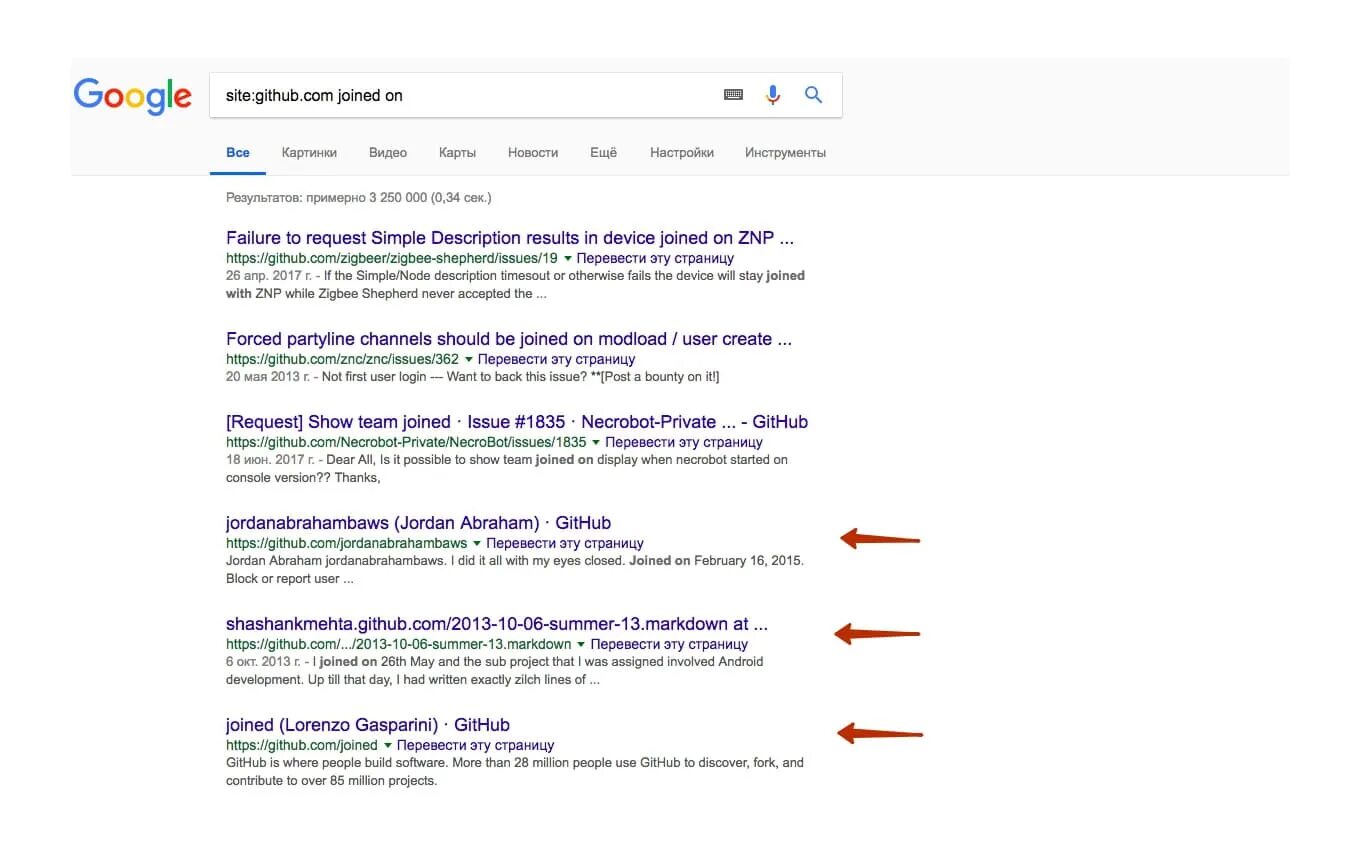Open the Новости tab
Screen dimensions: 1360x850
(x=533, y=153)
